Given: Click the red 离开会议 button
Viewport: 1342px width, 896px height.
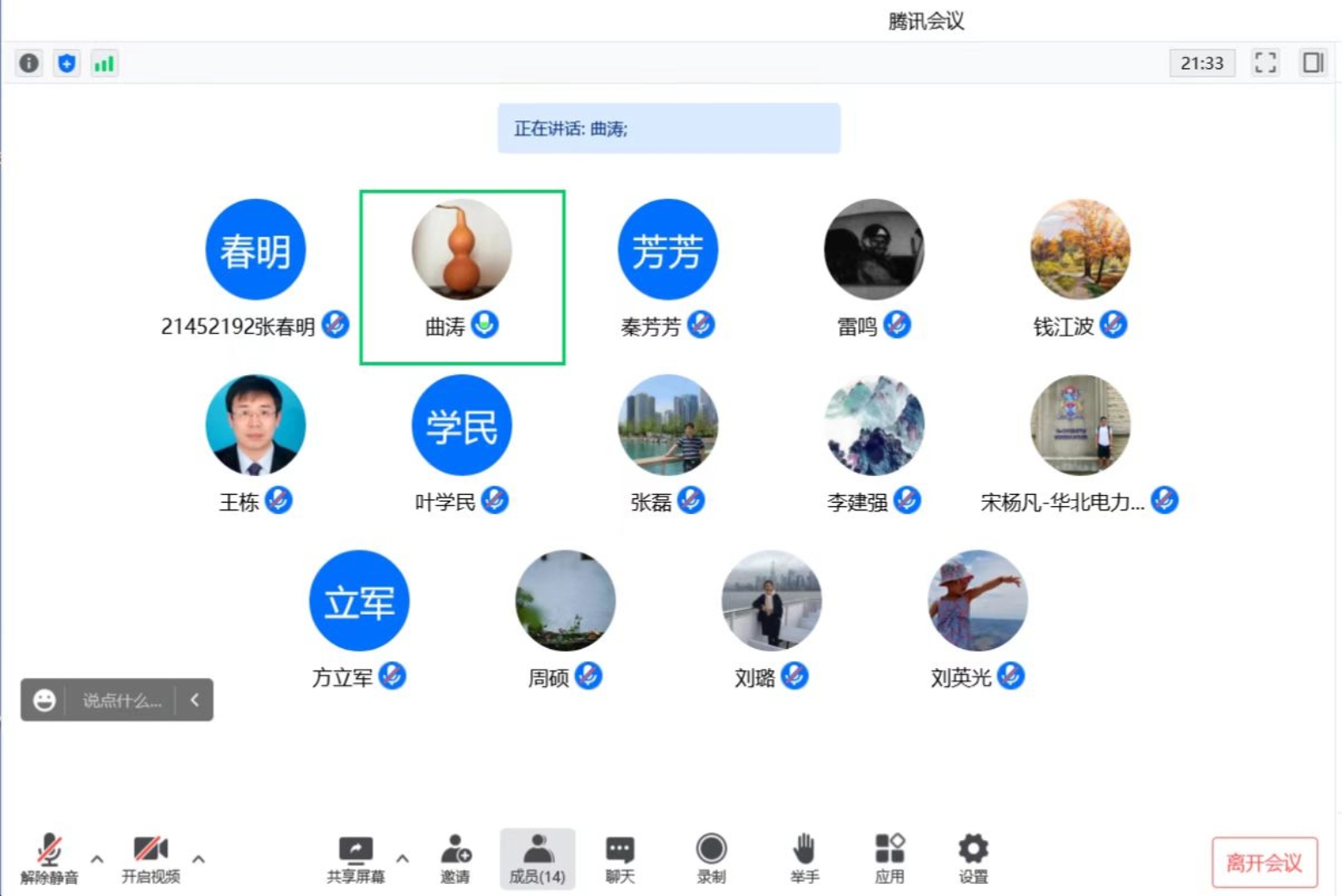Looking at the screenshot, I should [x=1264, y=862].
